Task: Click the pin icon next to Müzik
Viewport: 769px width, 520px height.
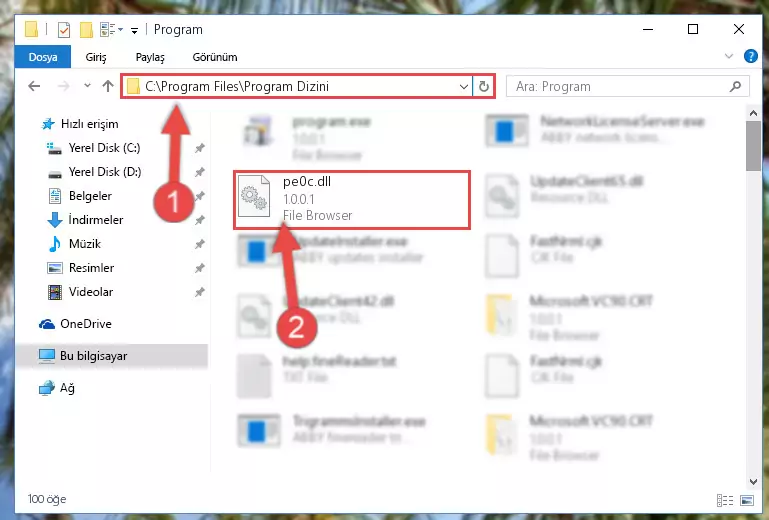Action: [x=200, y=244]
